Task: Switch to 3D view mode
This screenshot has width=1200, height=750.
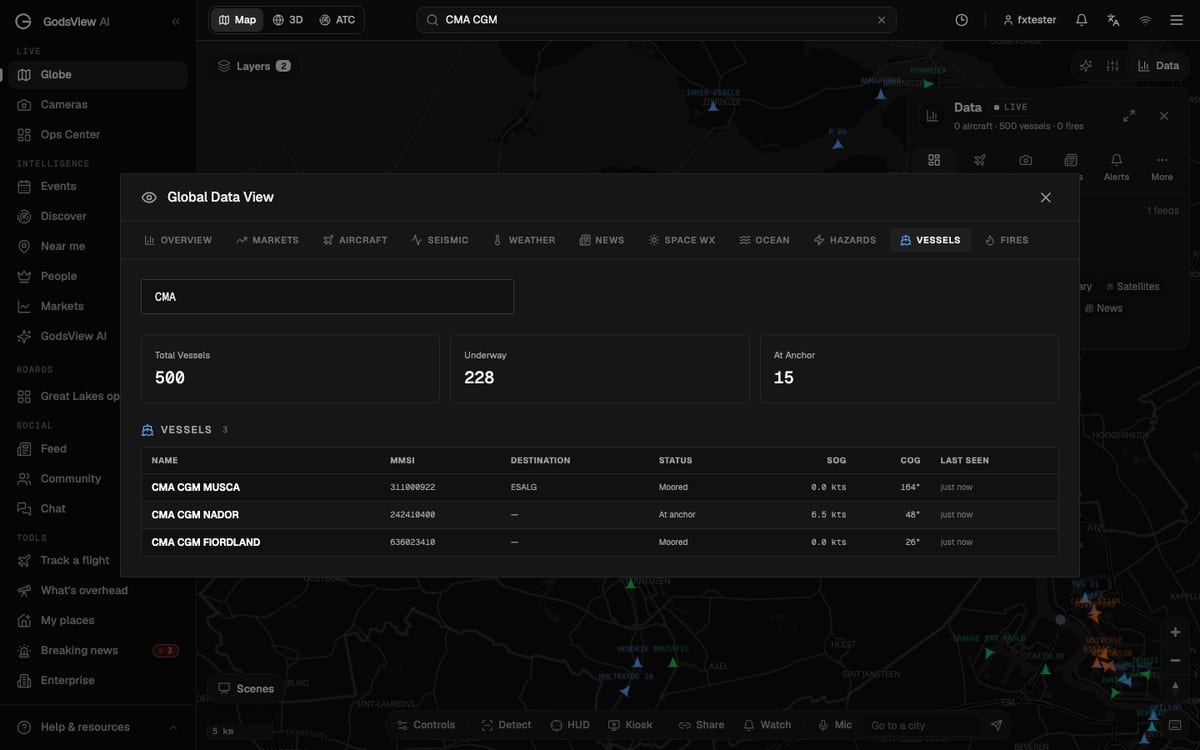Action: pos(288,20)
